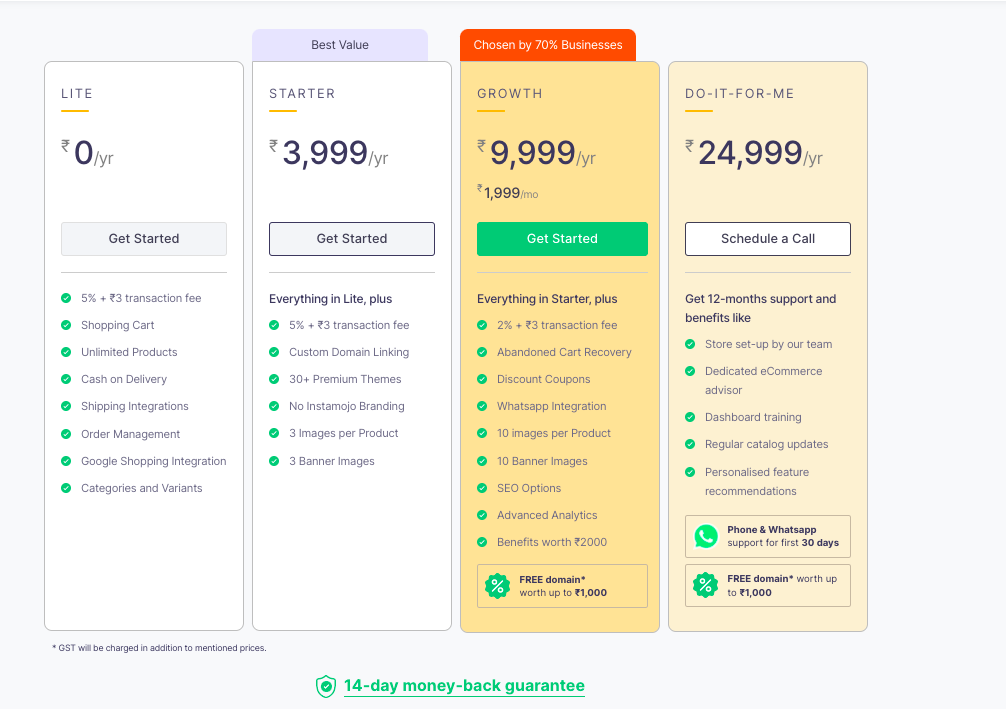
Task: Click checkmark beside Google Shopping Integration
Action: click(66, 461)
